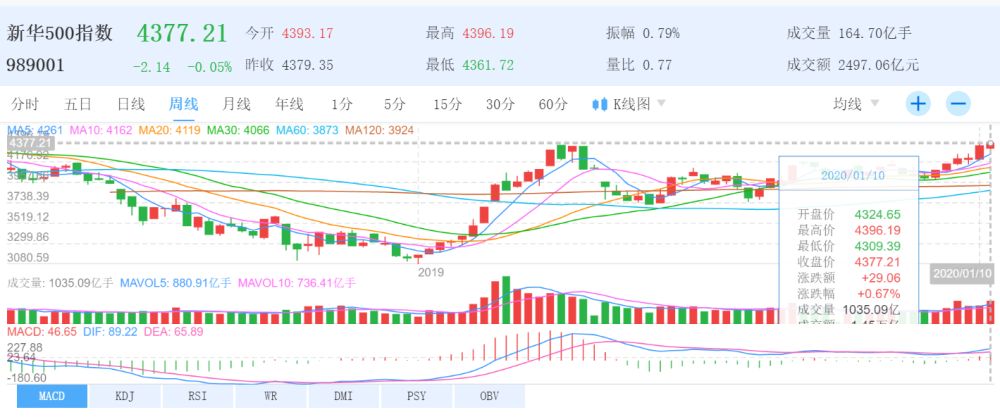
Task: Show the 年线 yearly chart
Action: point(289,104)
